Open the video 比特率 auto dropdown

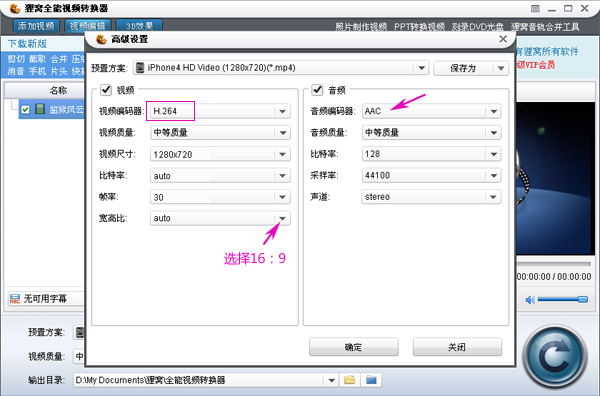pos(282,176)
